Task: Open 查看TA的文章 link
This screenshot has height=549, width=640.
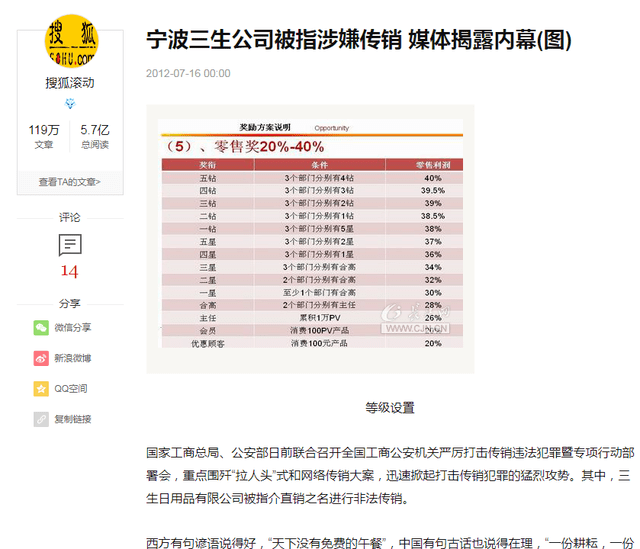Action: [x=70, y=182]
